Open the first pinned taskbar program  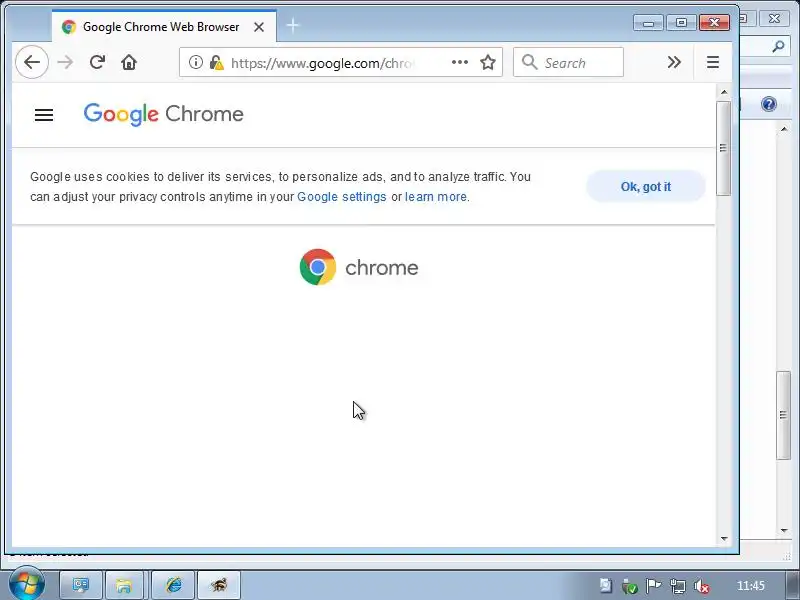coord(81,585)
